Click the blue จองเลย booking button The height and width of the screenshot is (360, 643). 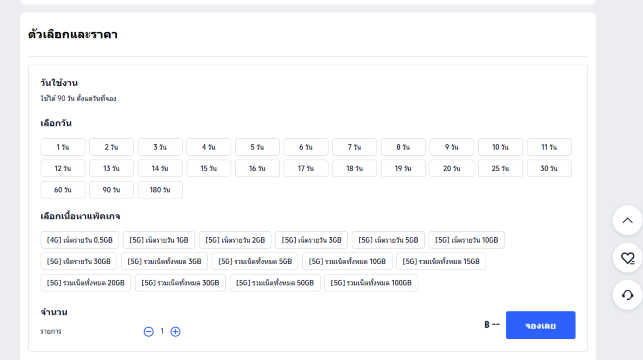[540, 325]
